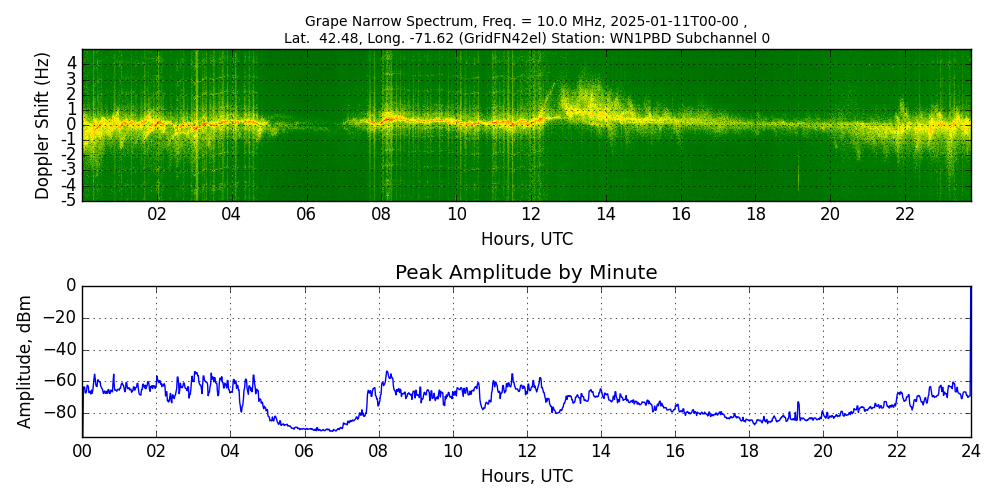Click the '24' tick on amplitude time axis

pyautogui.click(x=970, y=450)
